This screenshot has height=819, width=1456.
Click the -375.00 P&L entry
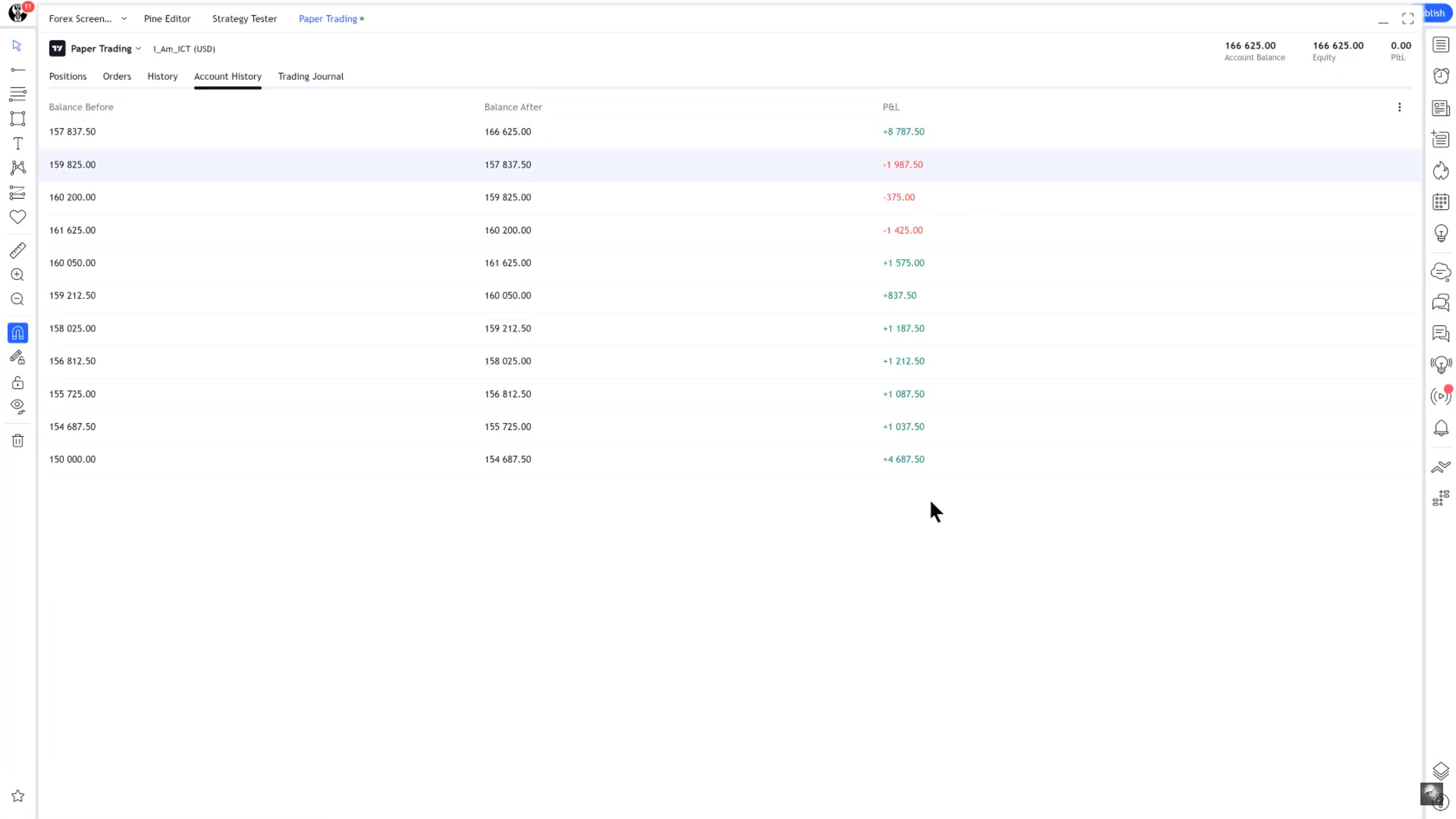(899, 197)
